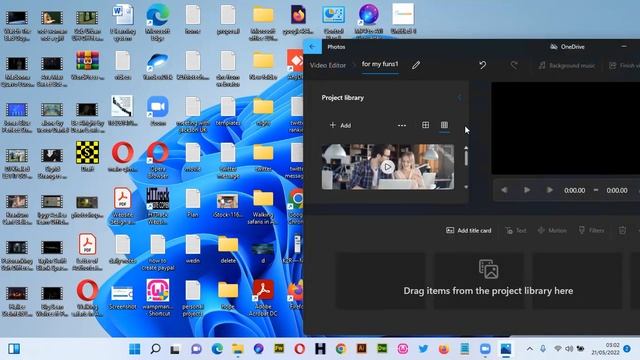The image size is (640, 360).
Task: Open File Explorer from the taskbar
Action: (238, 349)
